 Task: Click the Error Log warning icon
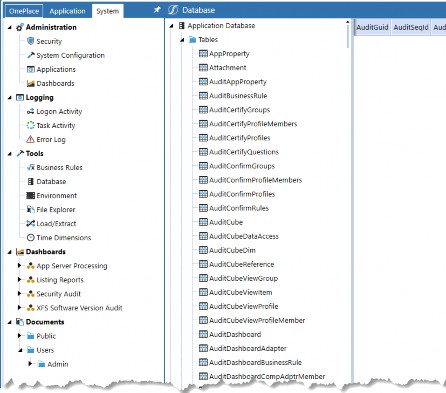coord(30,139)
